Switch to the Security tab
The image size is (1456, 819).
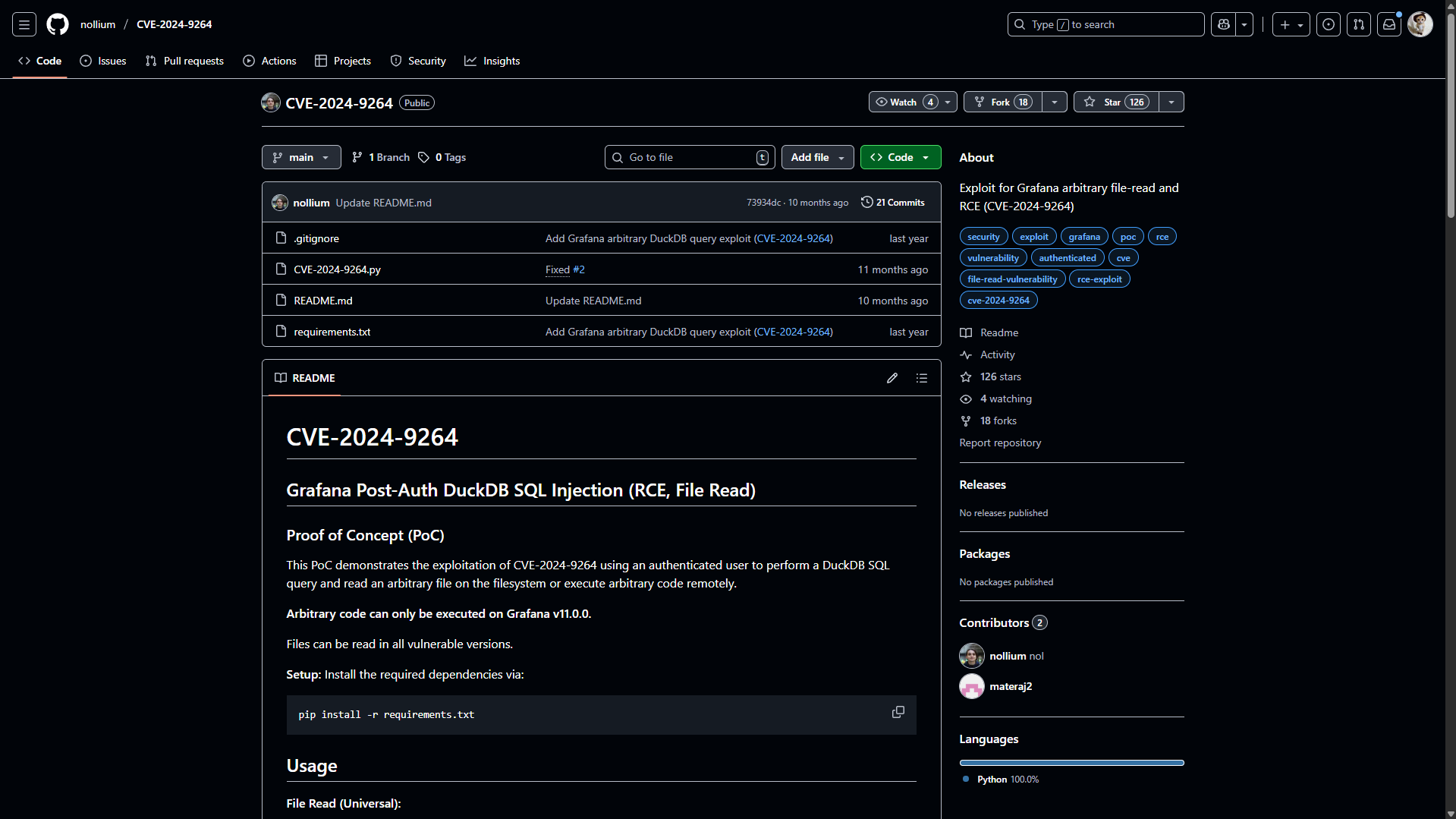417,61
